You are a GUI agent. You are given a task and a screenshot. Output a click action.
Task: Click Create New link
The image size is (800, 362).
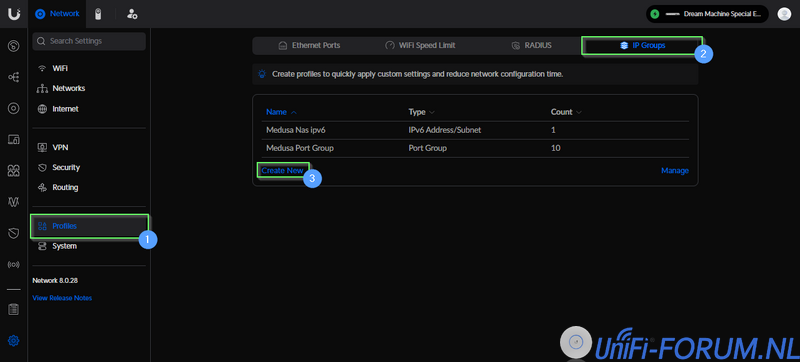[283, 170]
